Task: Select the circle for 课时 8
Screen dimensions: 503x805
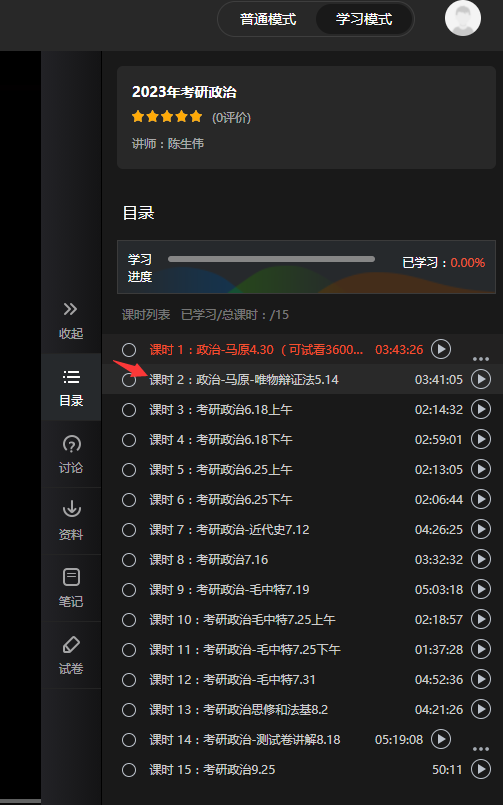Action: point(129,560)
